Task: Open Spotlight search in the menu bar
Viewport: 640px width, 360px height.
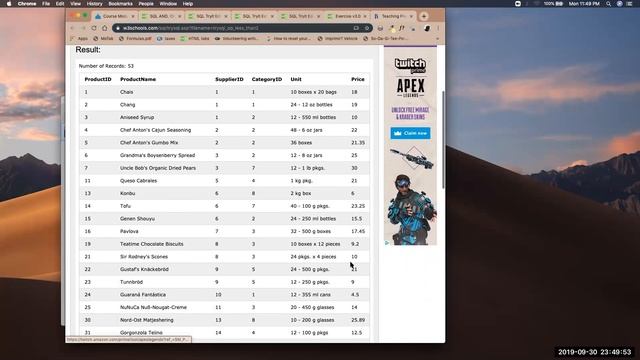Action: (x=608, y=4)
